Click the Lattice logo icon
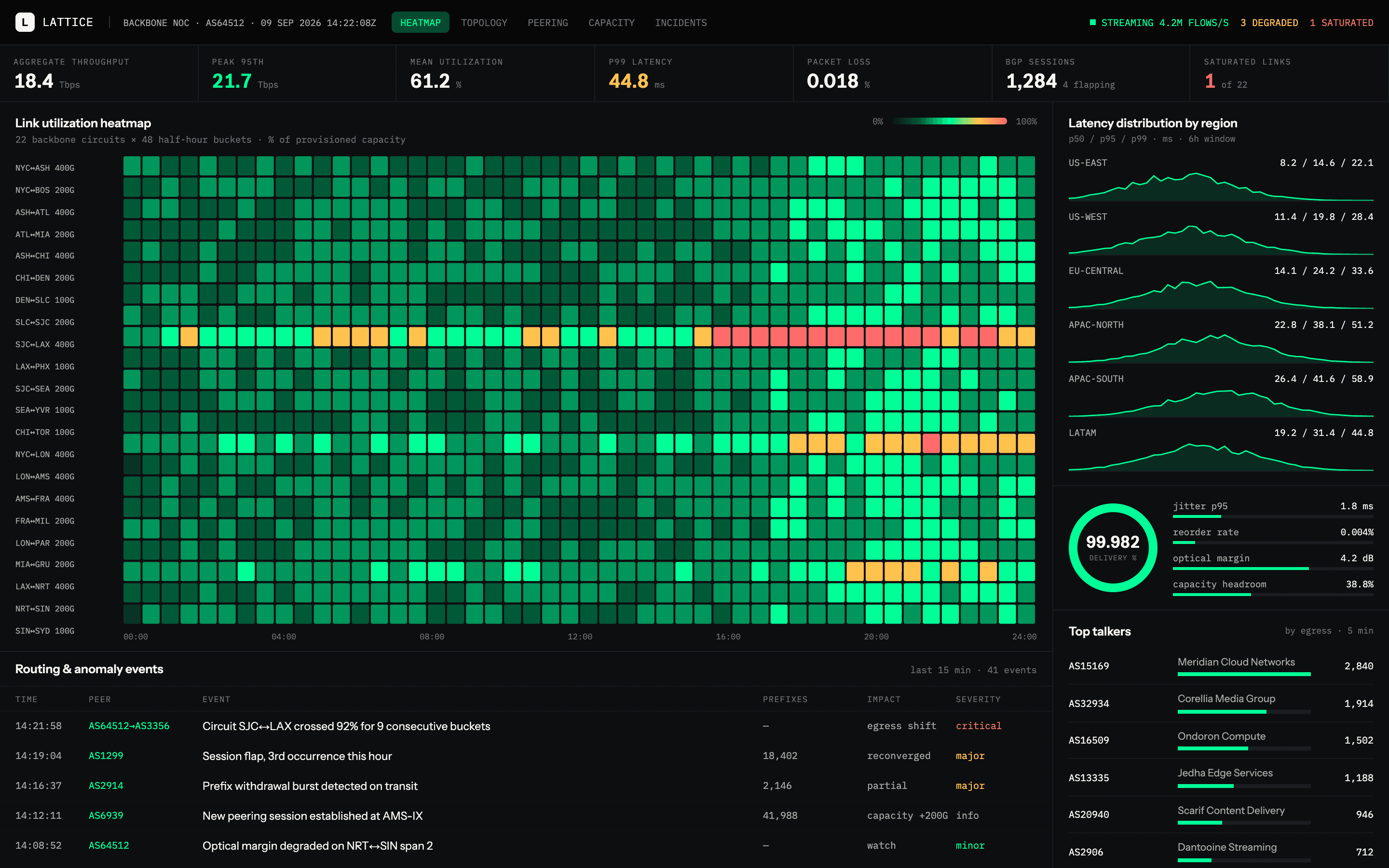This screenshot has height=868, width=1389. click(25, 22)
